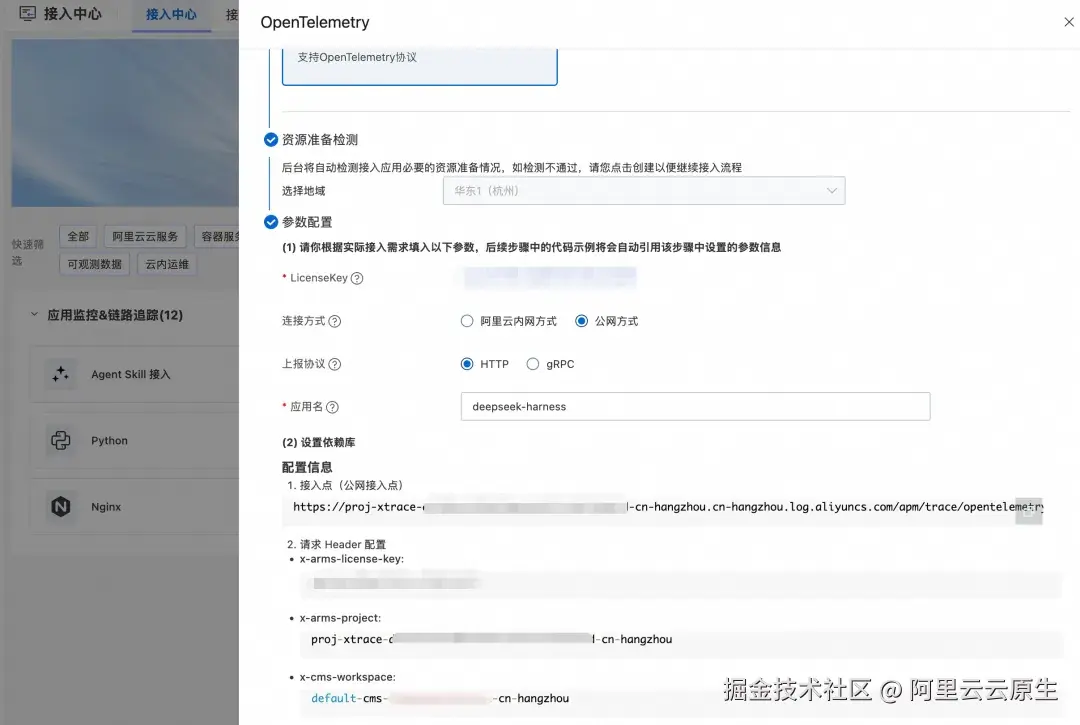Filter by 全部 tag

click(x=78, y=236)
